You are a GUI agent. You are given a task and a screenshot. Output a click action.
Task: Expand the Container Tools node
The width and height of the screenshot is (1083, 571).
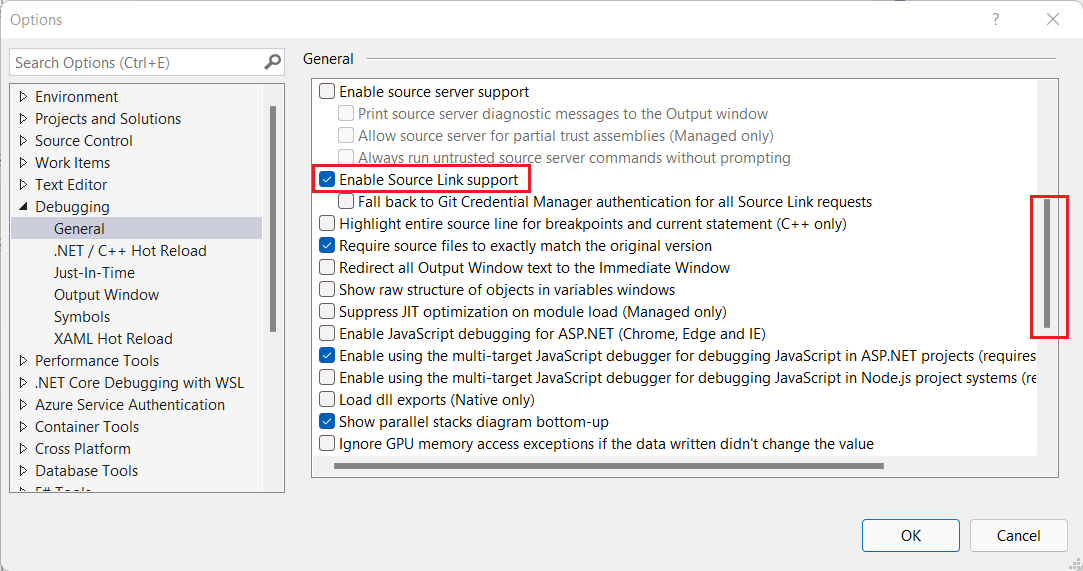point(23,427)
